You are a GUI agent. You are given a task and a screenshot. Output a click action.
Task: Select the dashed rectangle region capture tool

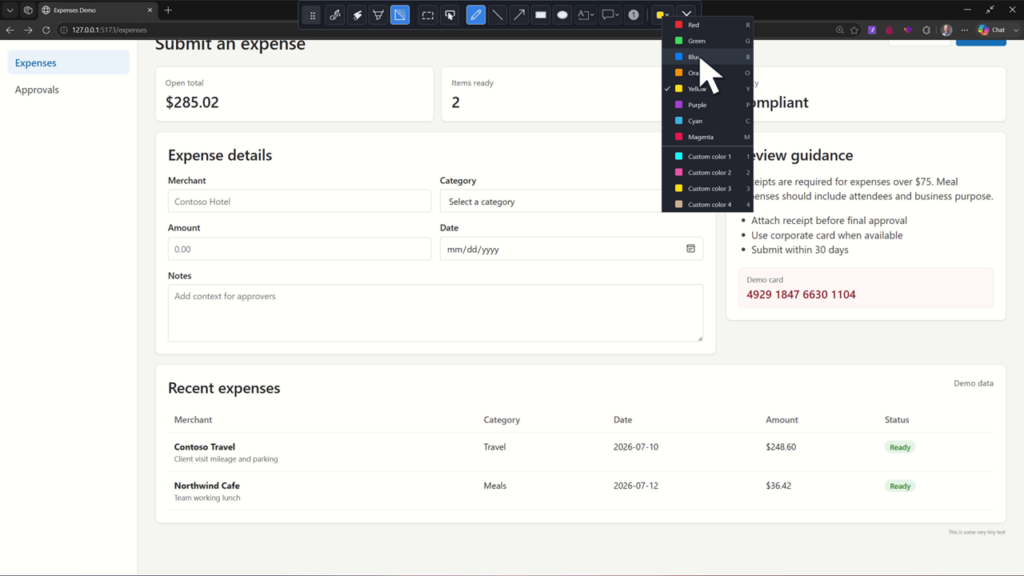pos(428,15)
